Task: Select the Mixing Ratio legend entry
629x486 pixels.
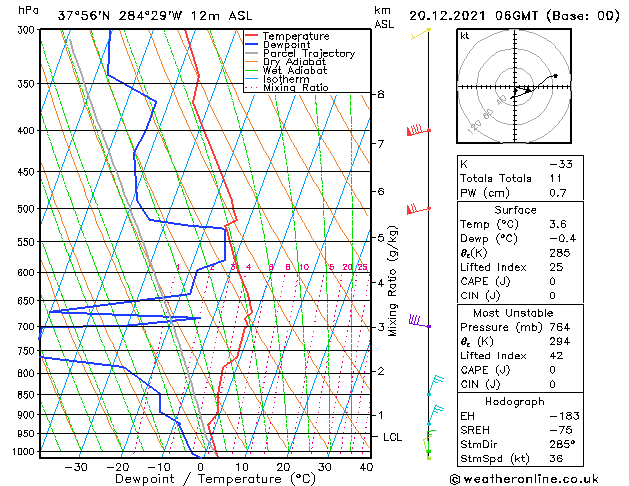Action: (x=287, y=88)
